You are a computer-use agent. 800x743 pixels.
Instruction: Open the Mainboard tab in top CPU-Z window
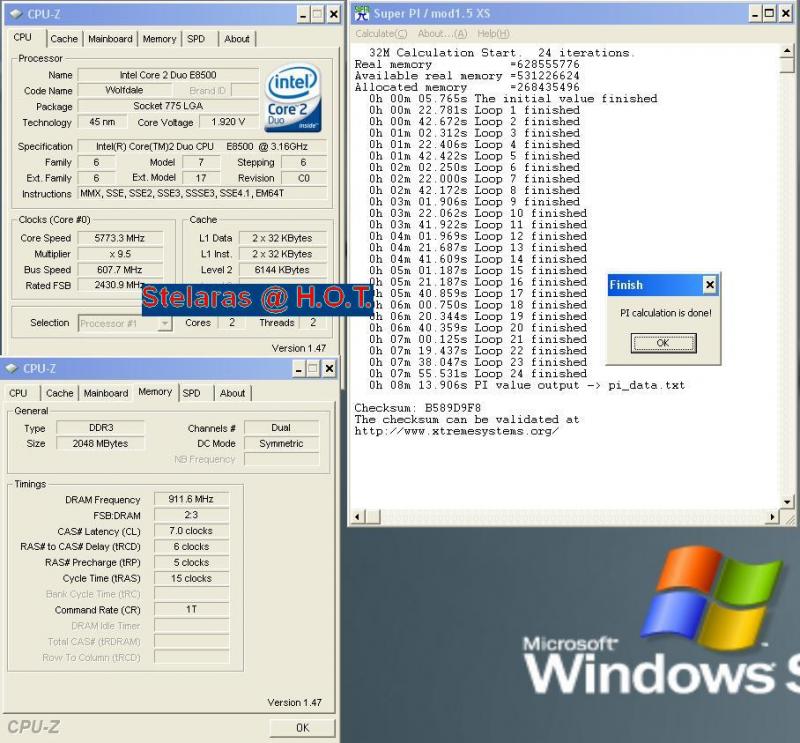(110, 39)
